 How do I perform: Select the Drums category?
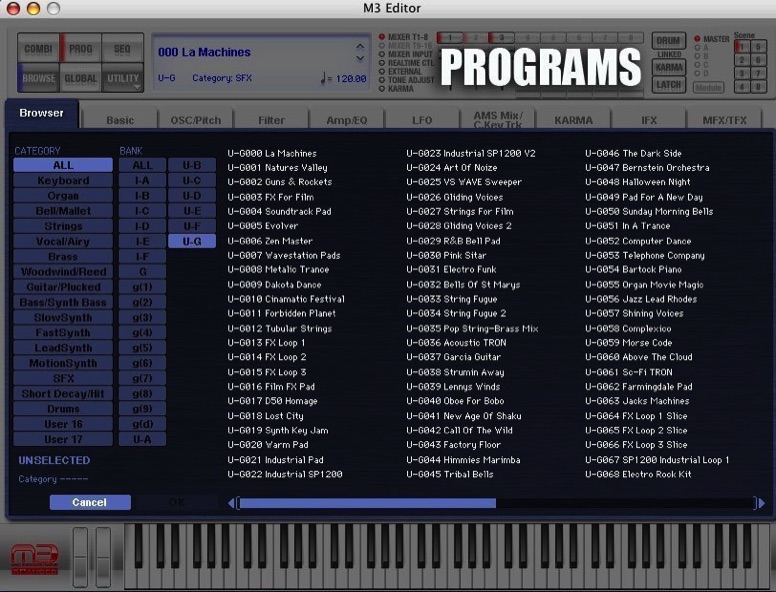(63, 409)
